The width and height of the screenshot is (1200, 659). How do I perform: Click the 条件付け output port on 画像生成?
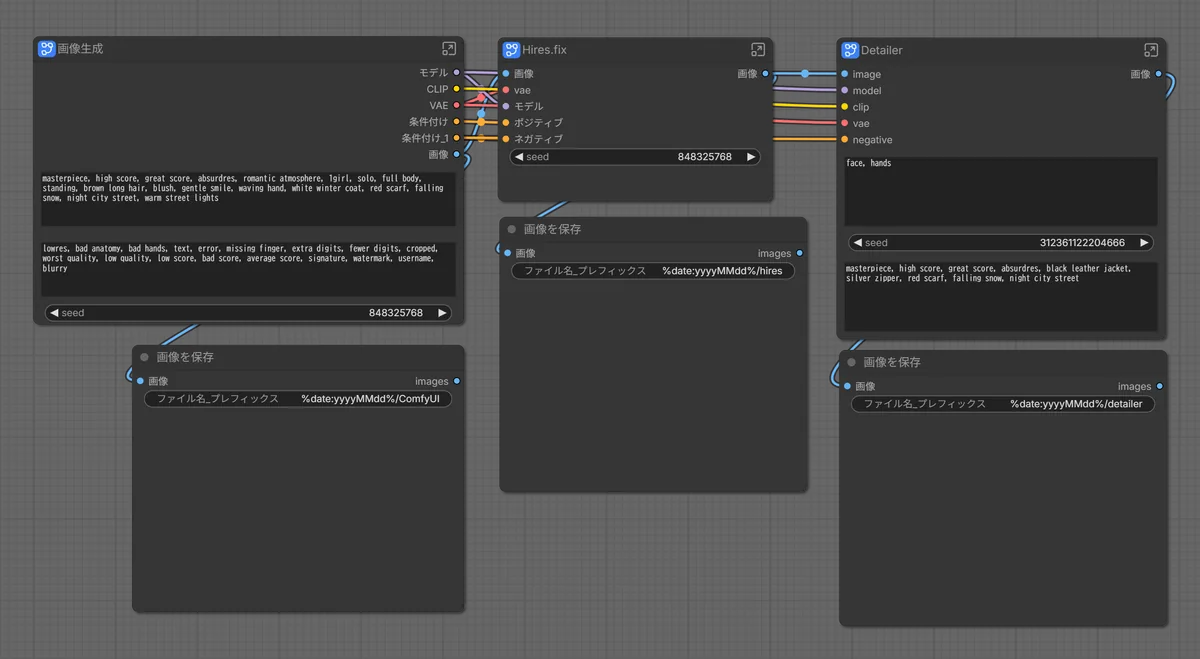click(x=457, y=122)
